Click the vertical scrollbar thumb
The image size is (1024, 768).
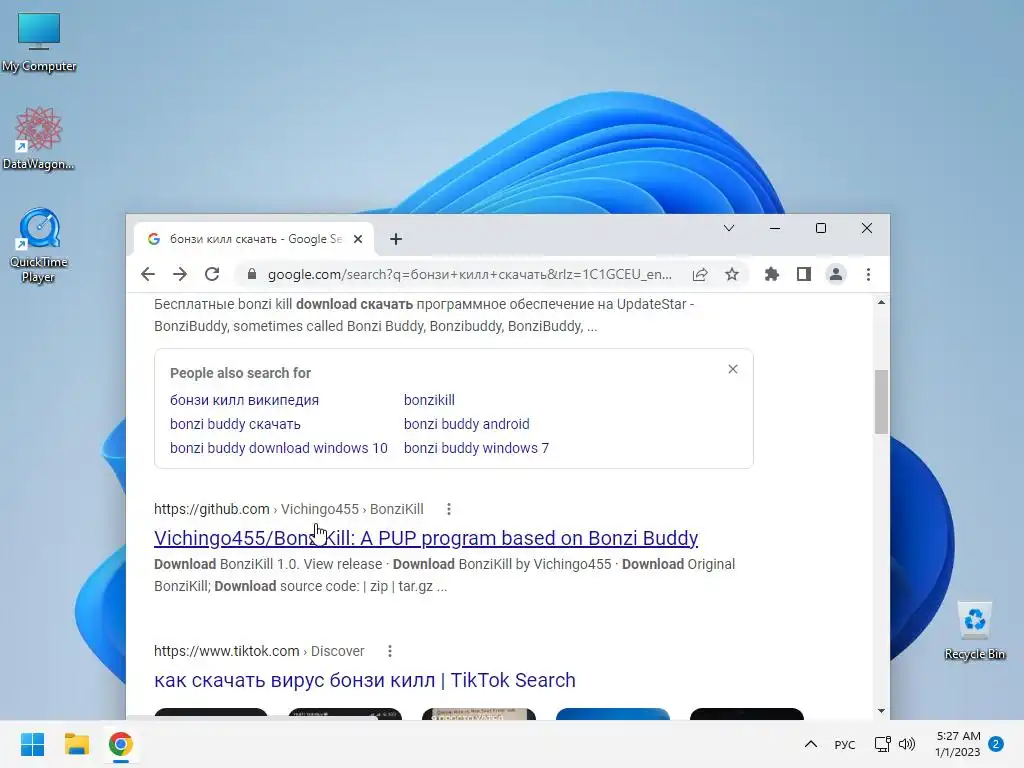(881, 402)
